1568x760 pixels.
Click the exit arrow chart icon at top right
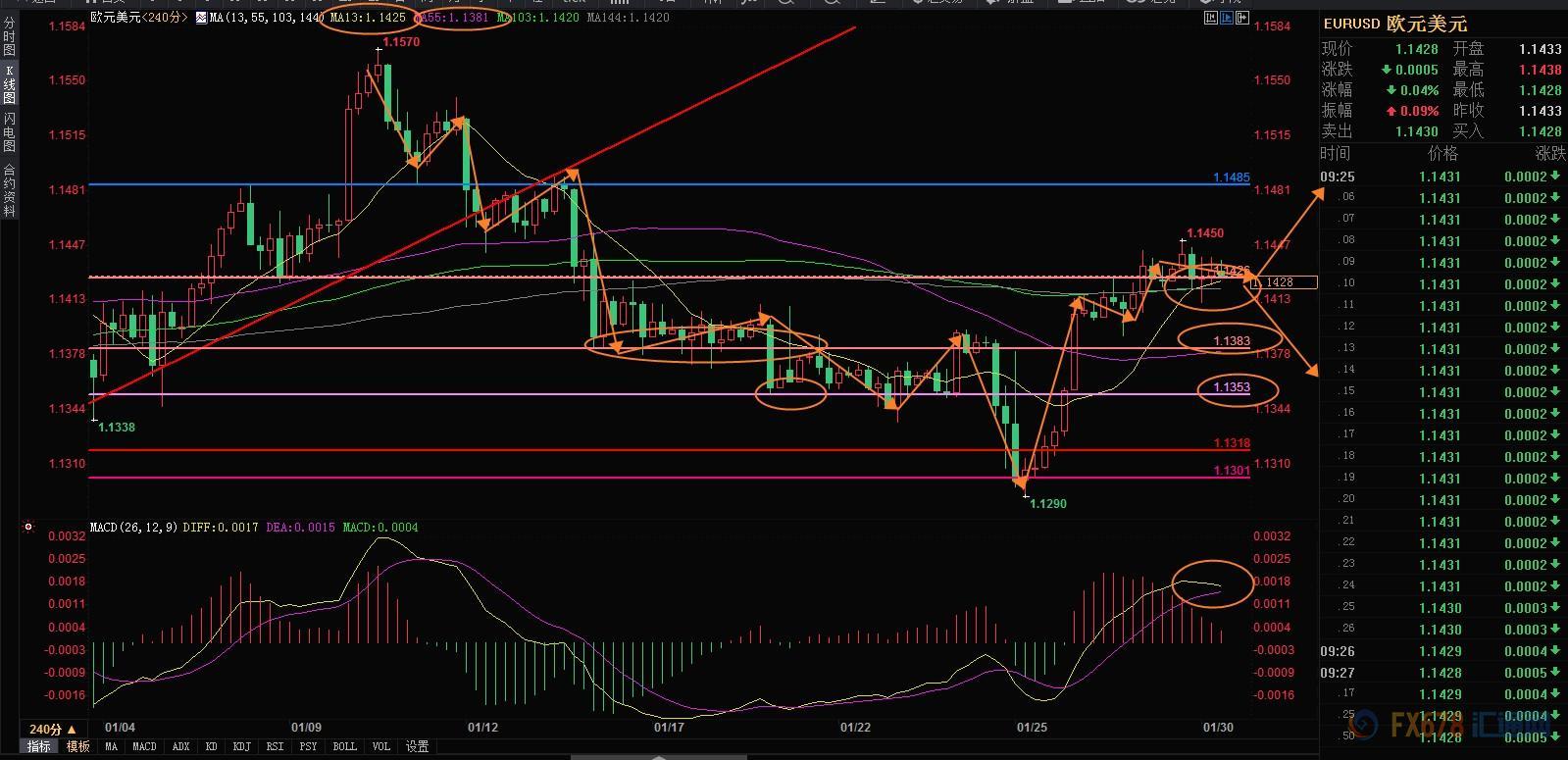pyautogui.click(x=1243, y=18)
